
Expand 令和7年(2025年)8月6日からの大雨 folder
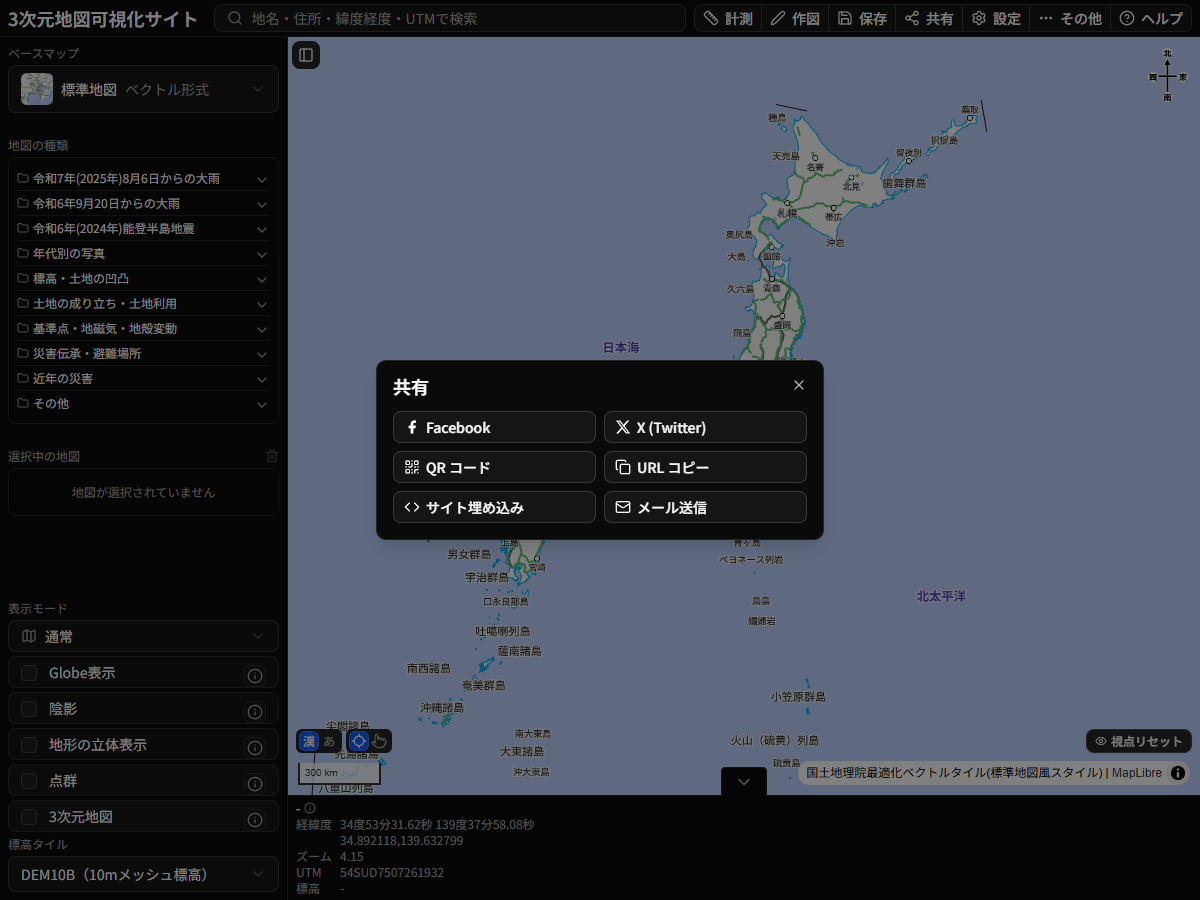[x=143, y=179]
